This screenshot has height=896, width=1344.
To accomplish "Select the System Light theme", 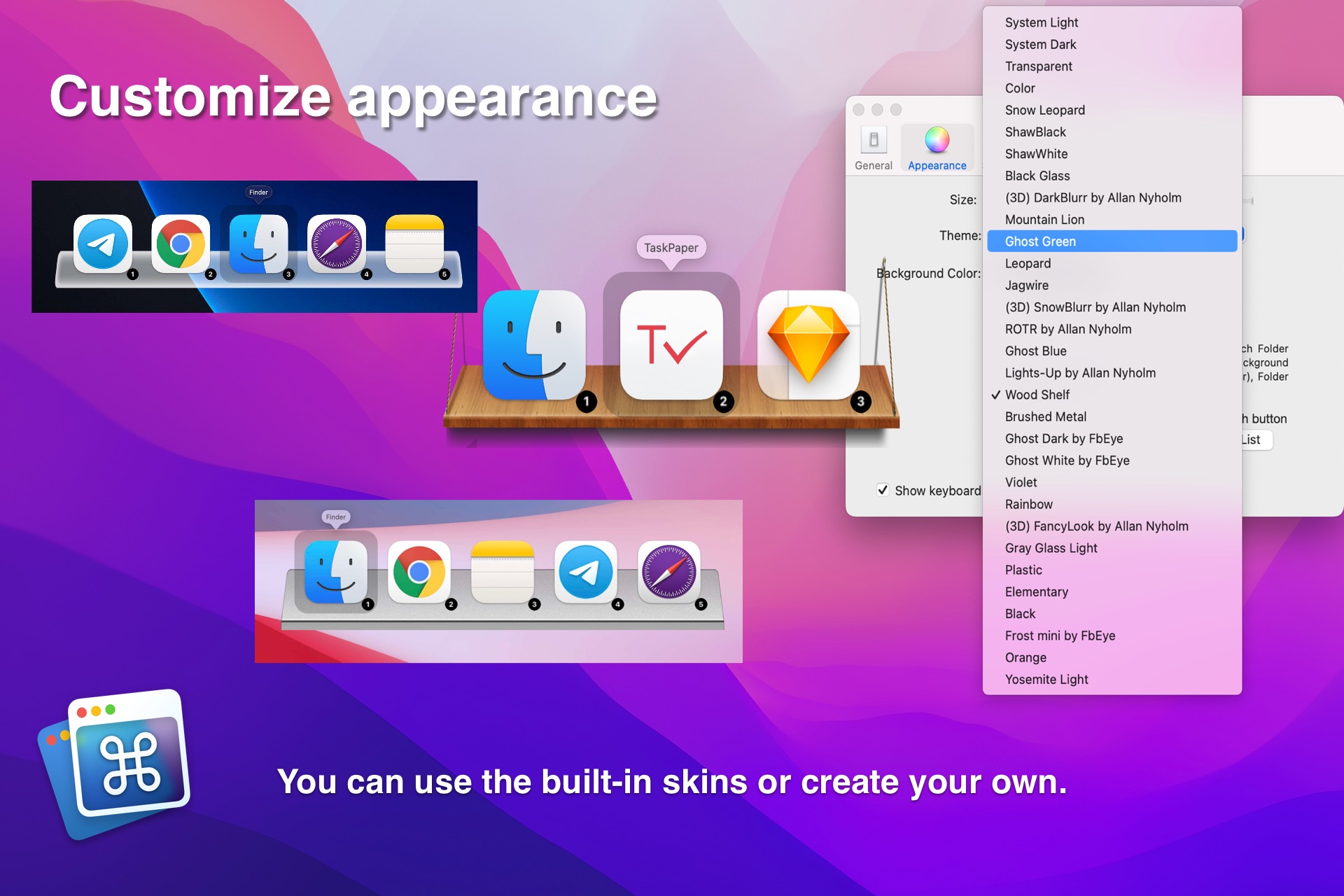I will [1112, 22].
